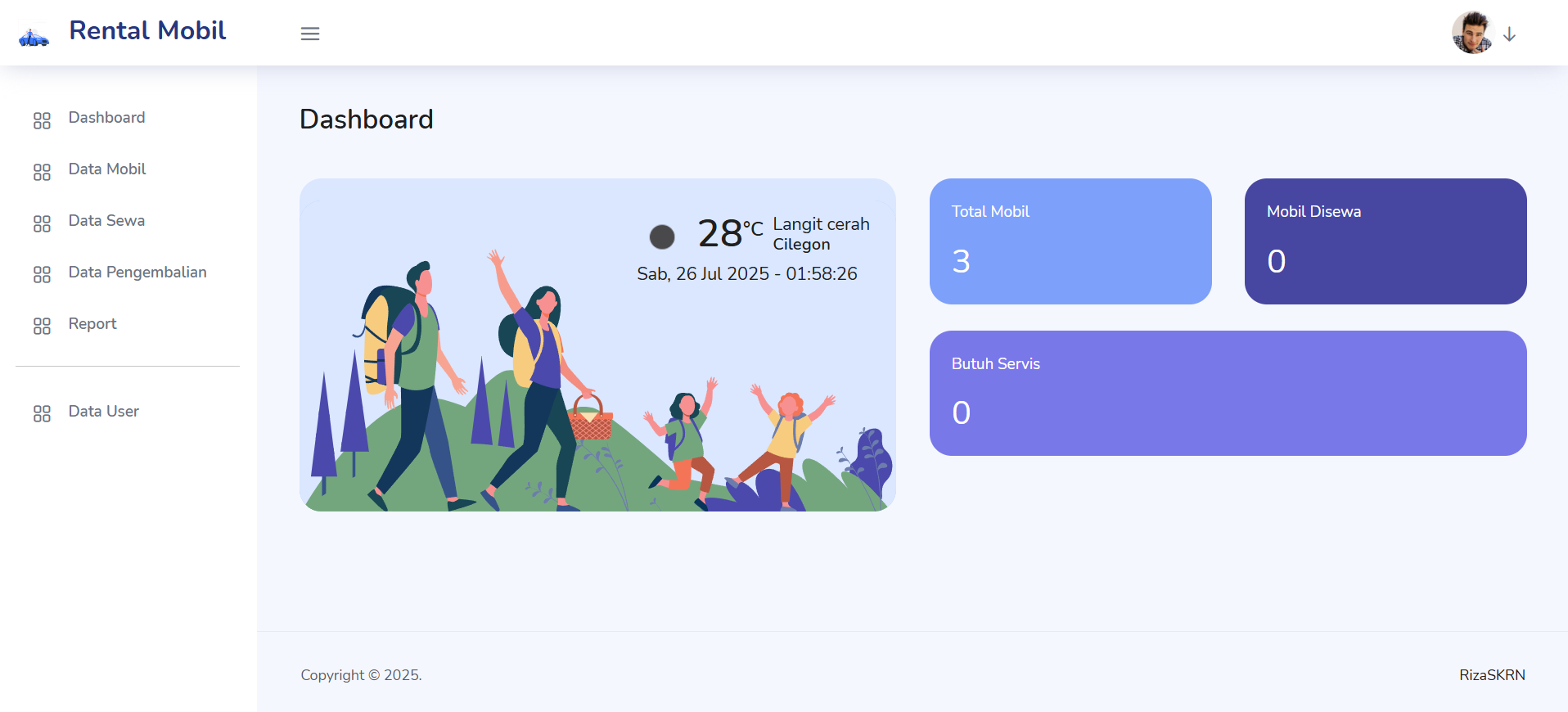1568x712 pixels.
Task: Select the Mobil Disewa card
Action: point(1386,241)
